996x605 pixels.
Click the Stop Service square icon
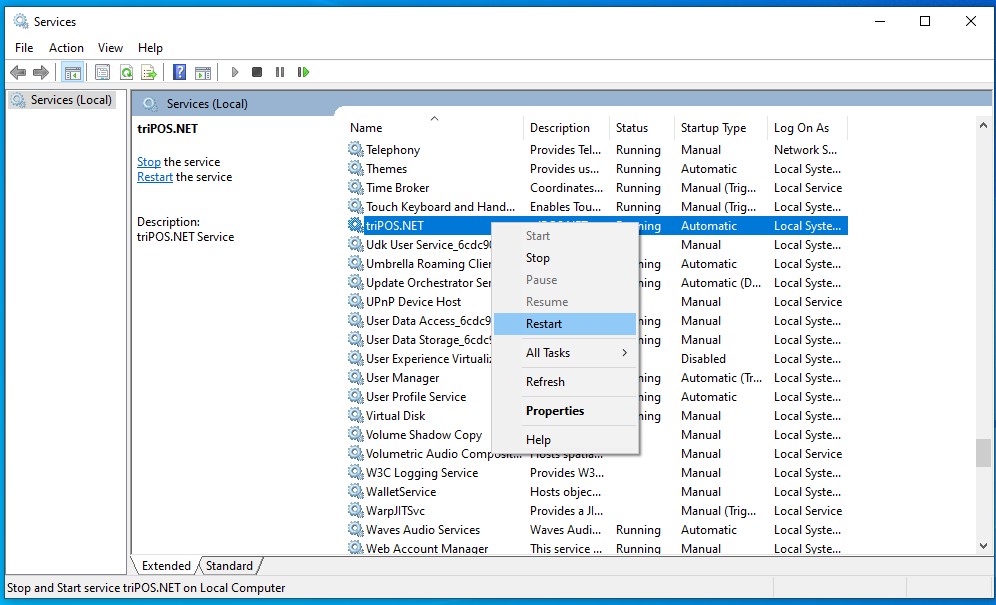[257, 72]
